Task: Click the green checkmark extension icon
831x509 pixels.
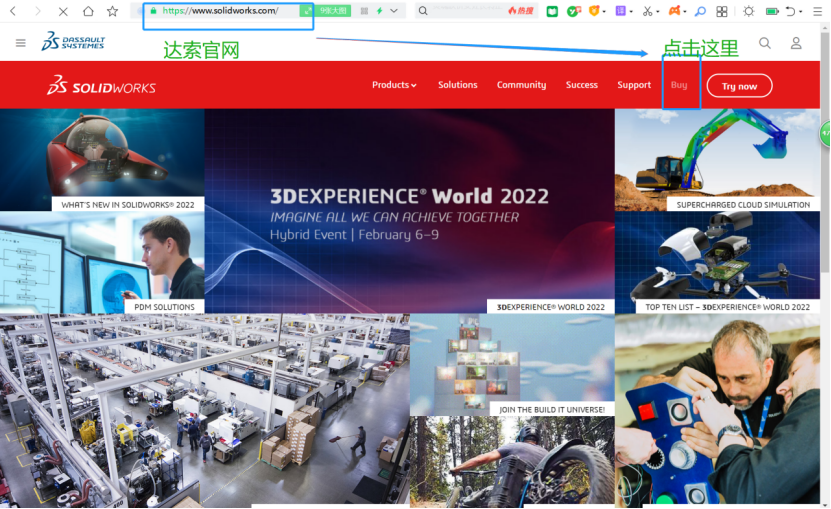Action: coord(573,11)
